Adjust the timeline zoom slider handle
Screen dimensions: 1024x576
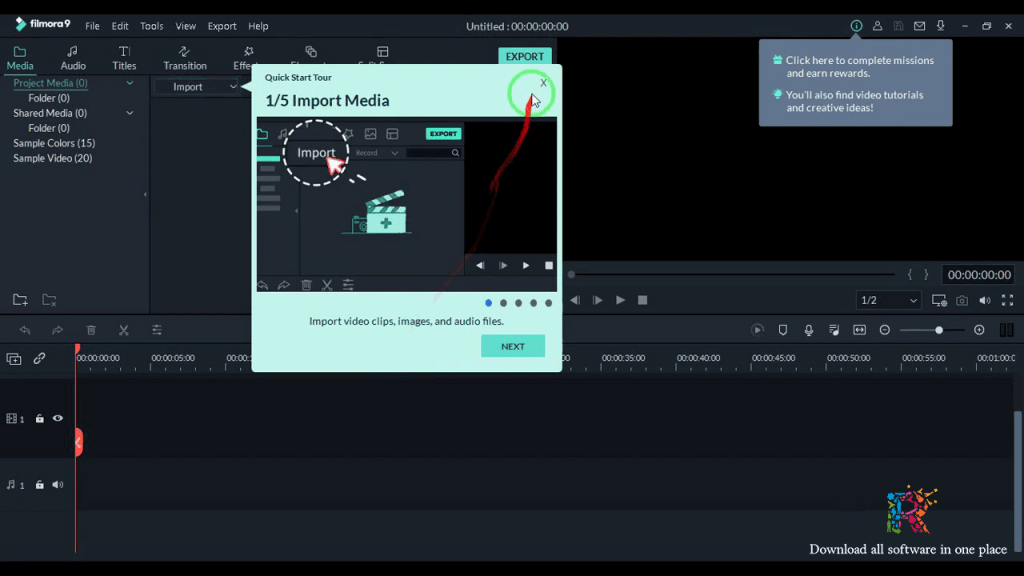(x=938, y=330)
